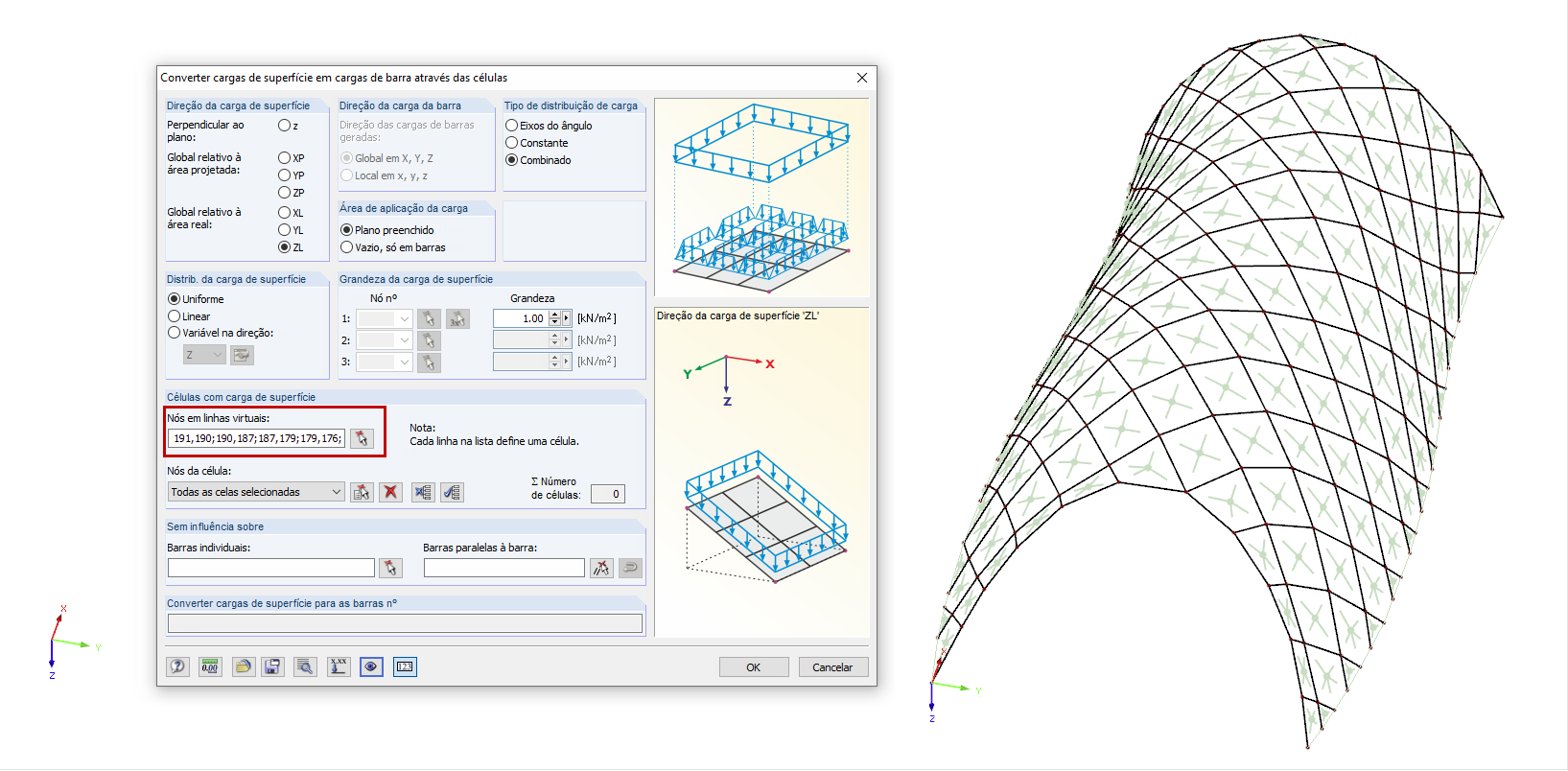The width and height of the screenshot is (1568, 771).
Task: Toggle the eye view icon
Action: pyautogui.click(x=371, y=666)
